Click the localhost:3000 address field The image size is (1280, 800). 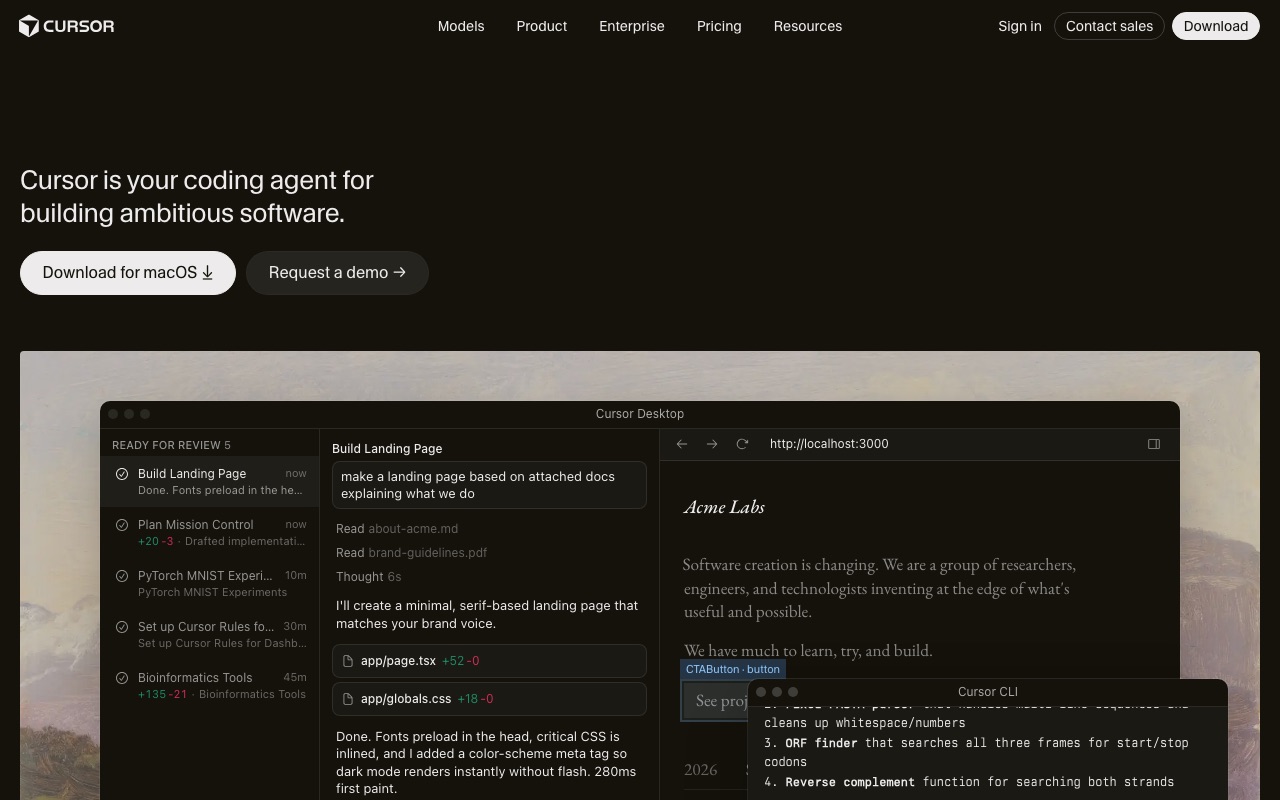[x=829, y=444]
